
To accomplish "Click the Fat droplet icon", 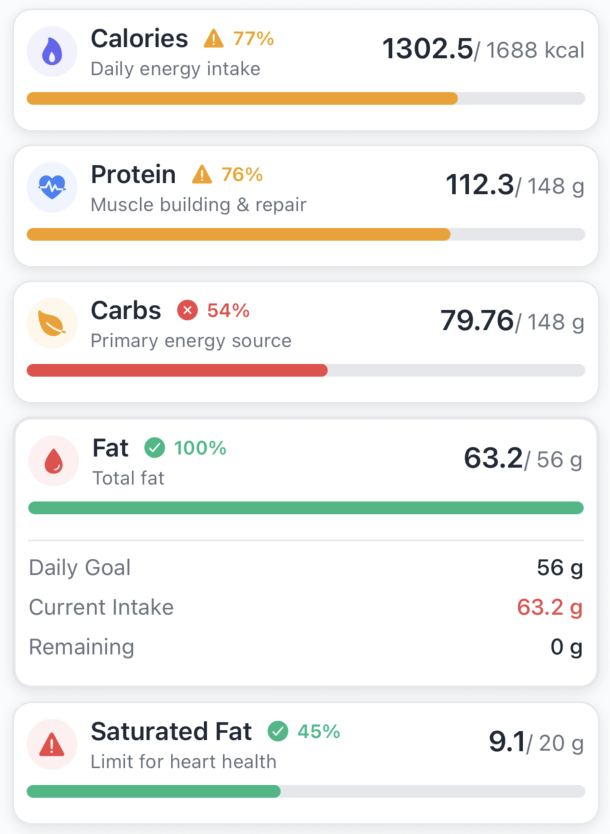I will coord(54,461).
